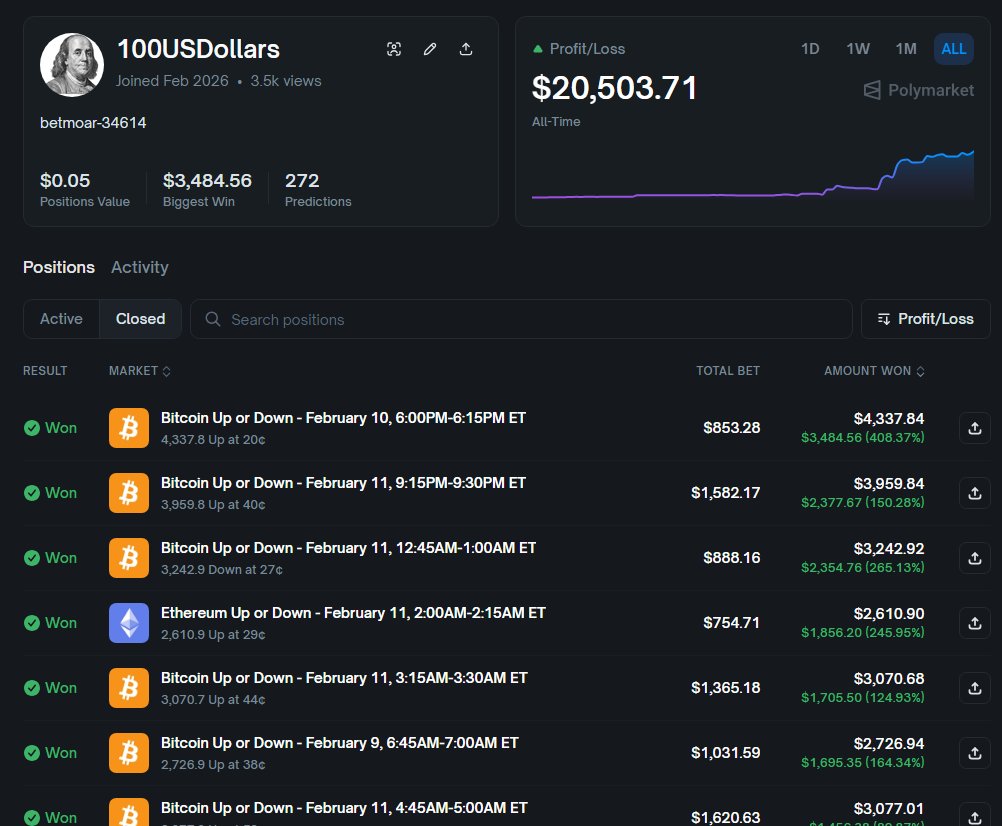Image resolution: width=1002 pixels, height=826 pixels.
Task: Switch to the Positions tab
Action: point(59,267)
